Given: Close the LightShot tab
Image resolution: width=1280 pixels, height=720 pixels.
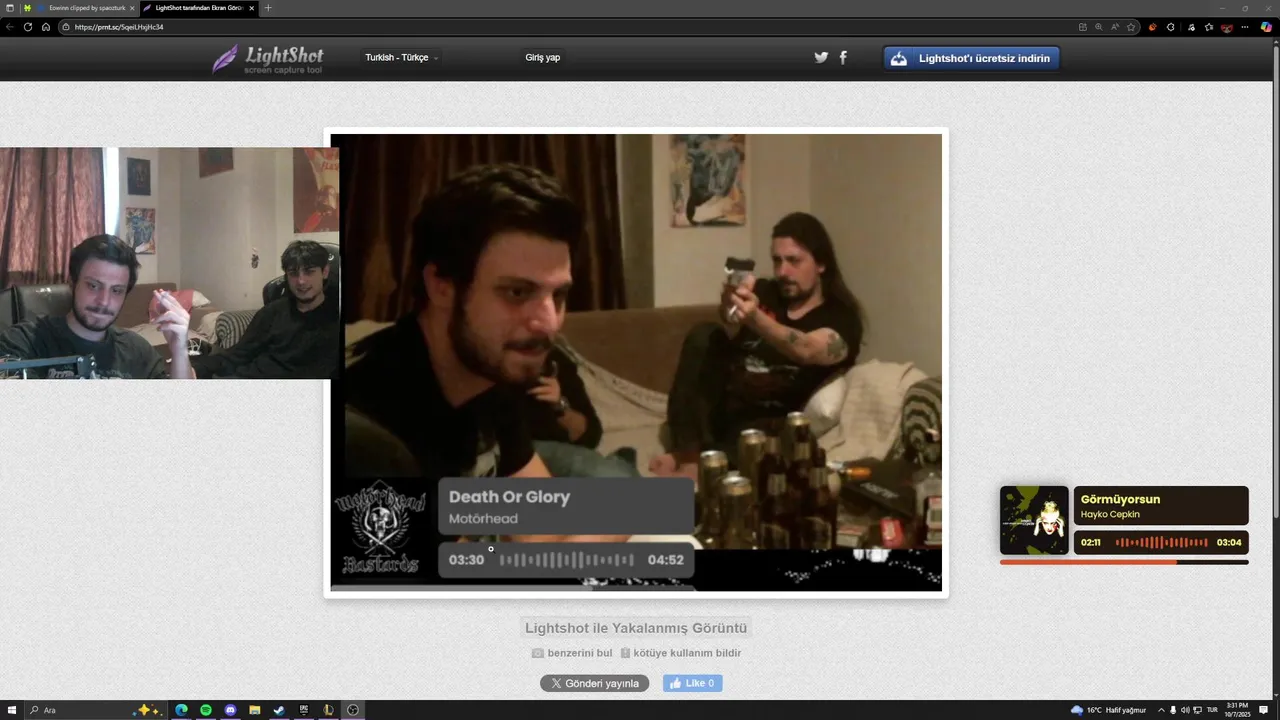Looking at the screenshot, I should tap(252, 8).
